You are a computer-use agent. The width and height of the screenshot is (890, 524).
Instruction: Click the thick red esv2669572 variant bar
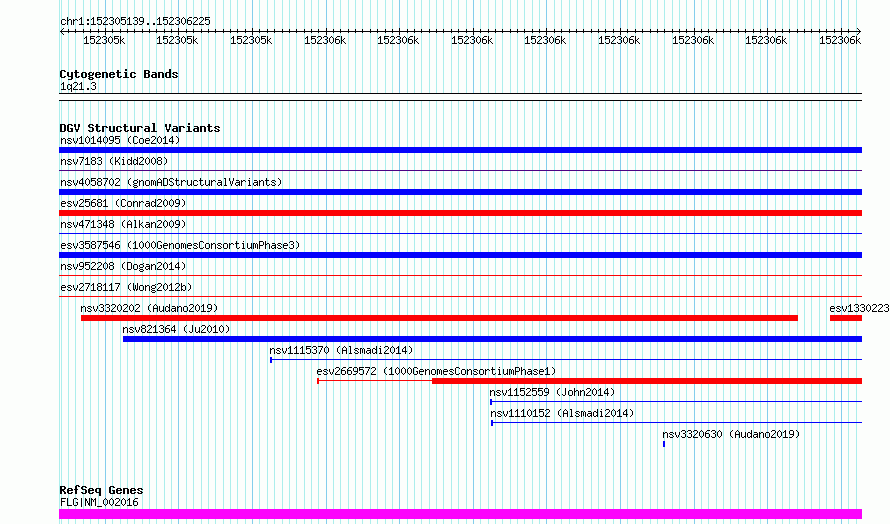(647, 381)
